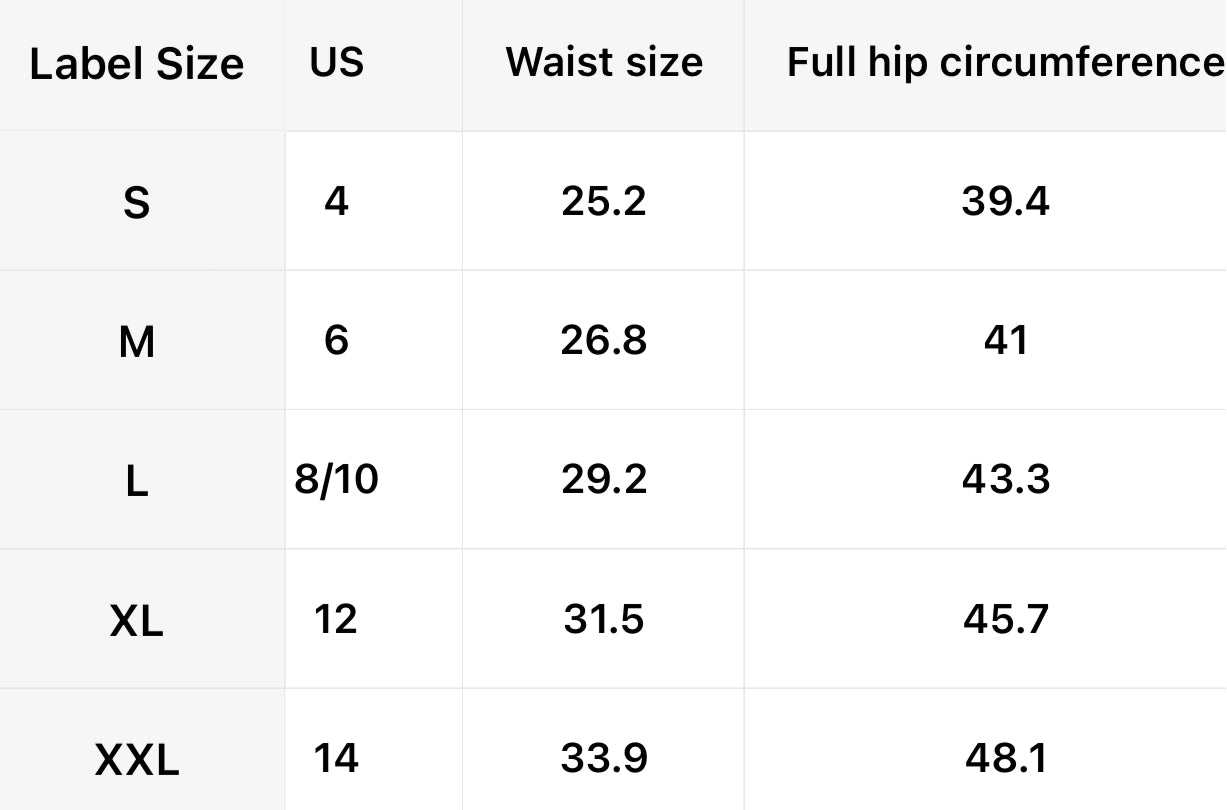Click waist size value 29.2
The height and width of the screenshot is (810, 1227).
coord(604,479)
